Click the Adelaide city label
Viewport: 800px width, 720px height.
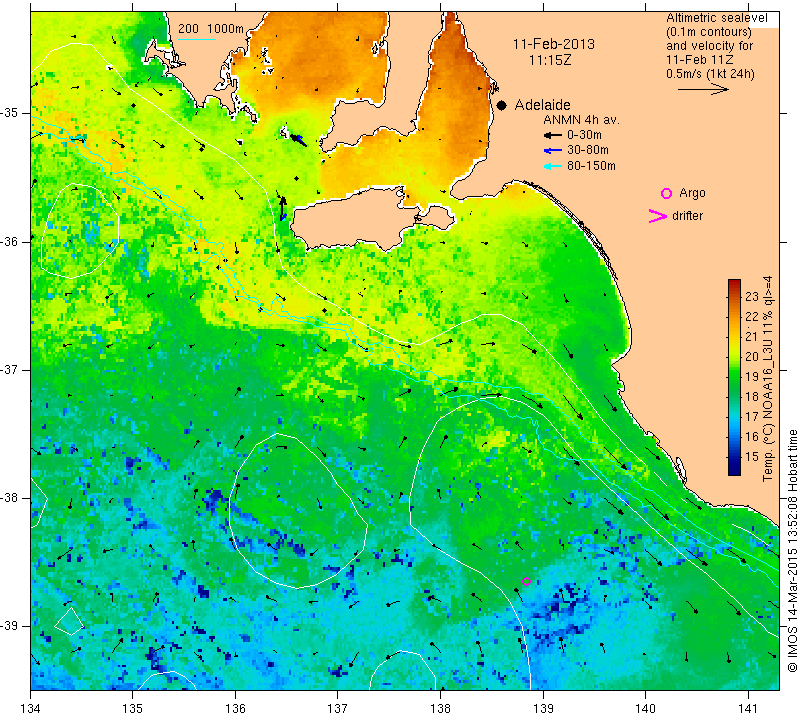tap(542, 105)
